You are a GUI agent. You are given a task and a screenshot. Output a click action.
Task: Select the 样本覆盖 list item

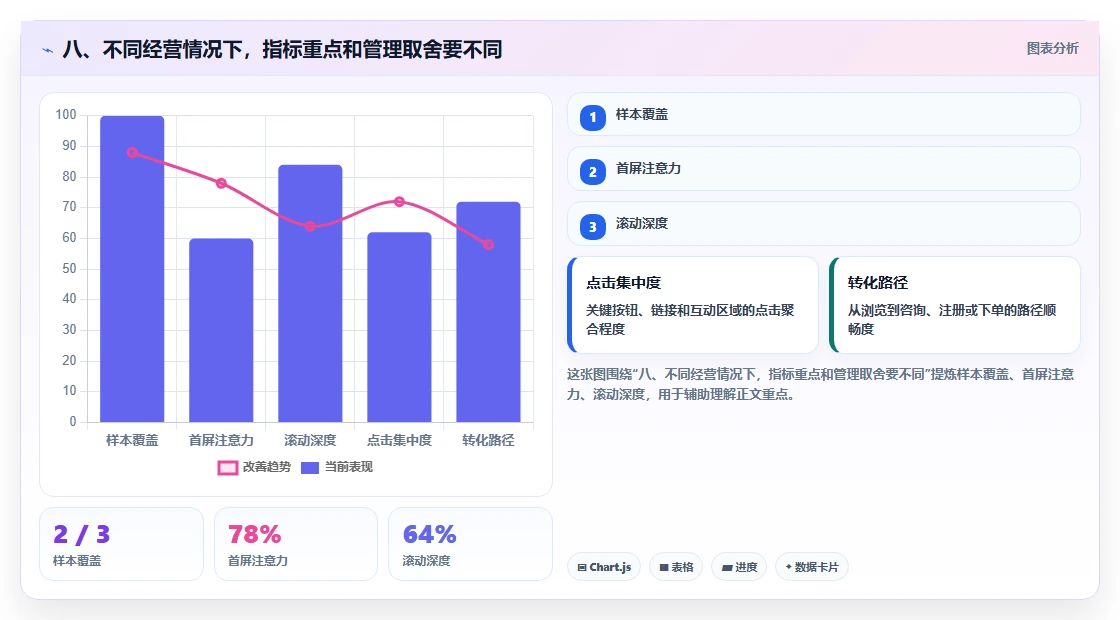coord(824,114)
